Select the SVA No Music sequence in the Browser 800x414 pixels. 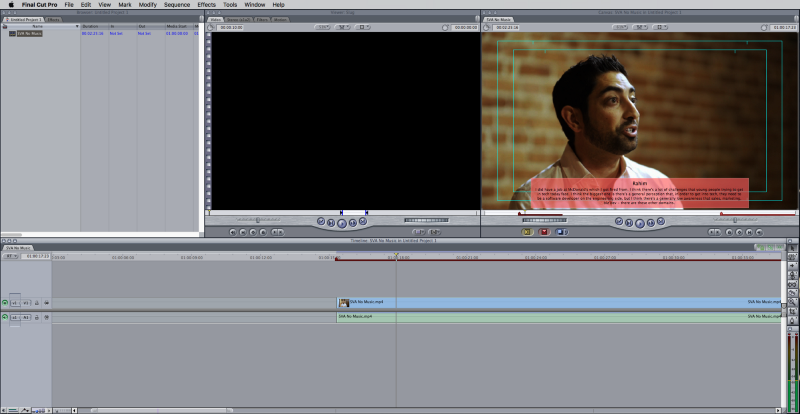click(x=29, y=33)
